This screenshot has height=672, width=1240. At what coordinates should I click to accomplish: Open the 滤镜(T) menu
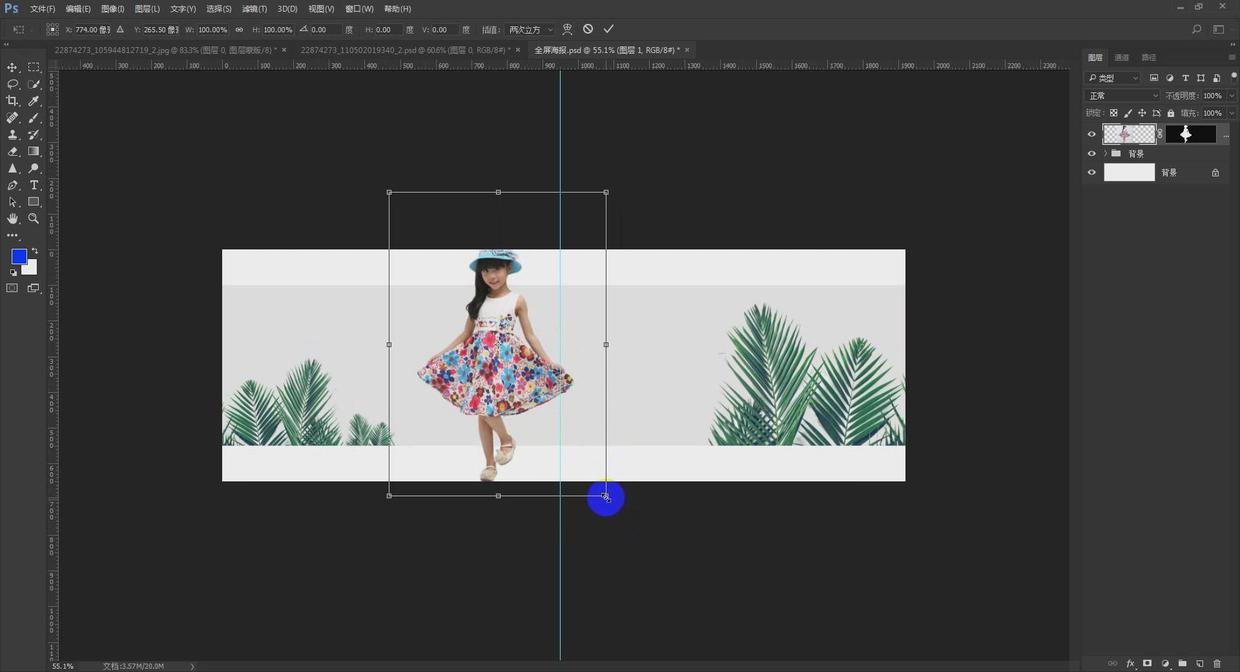click(x=254, y=9)
